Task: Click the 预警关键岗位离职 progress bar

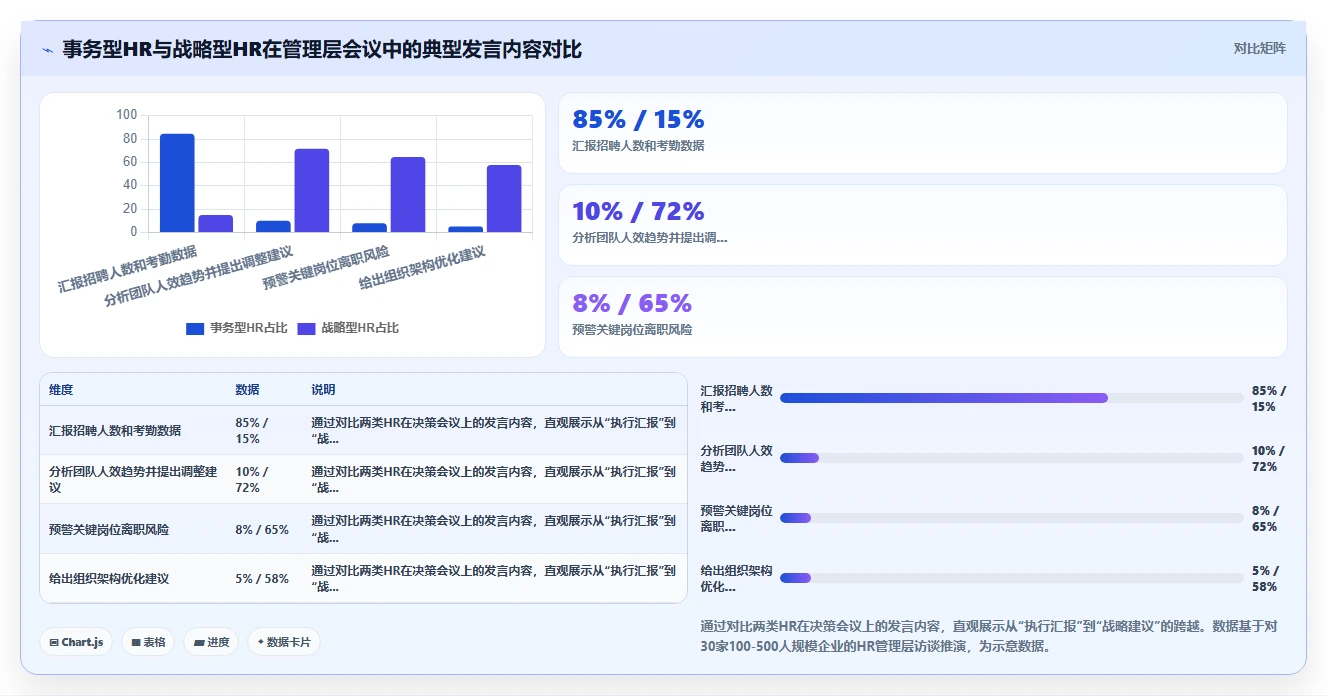Action: 1011,518
